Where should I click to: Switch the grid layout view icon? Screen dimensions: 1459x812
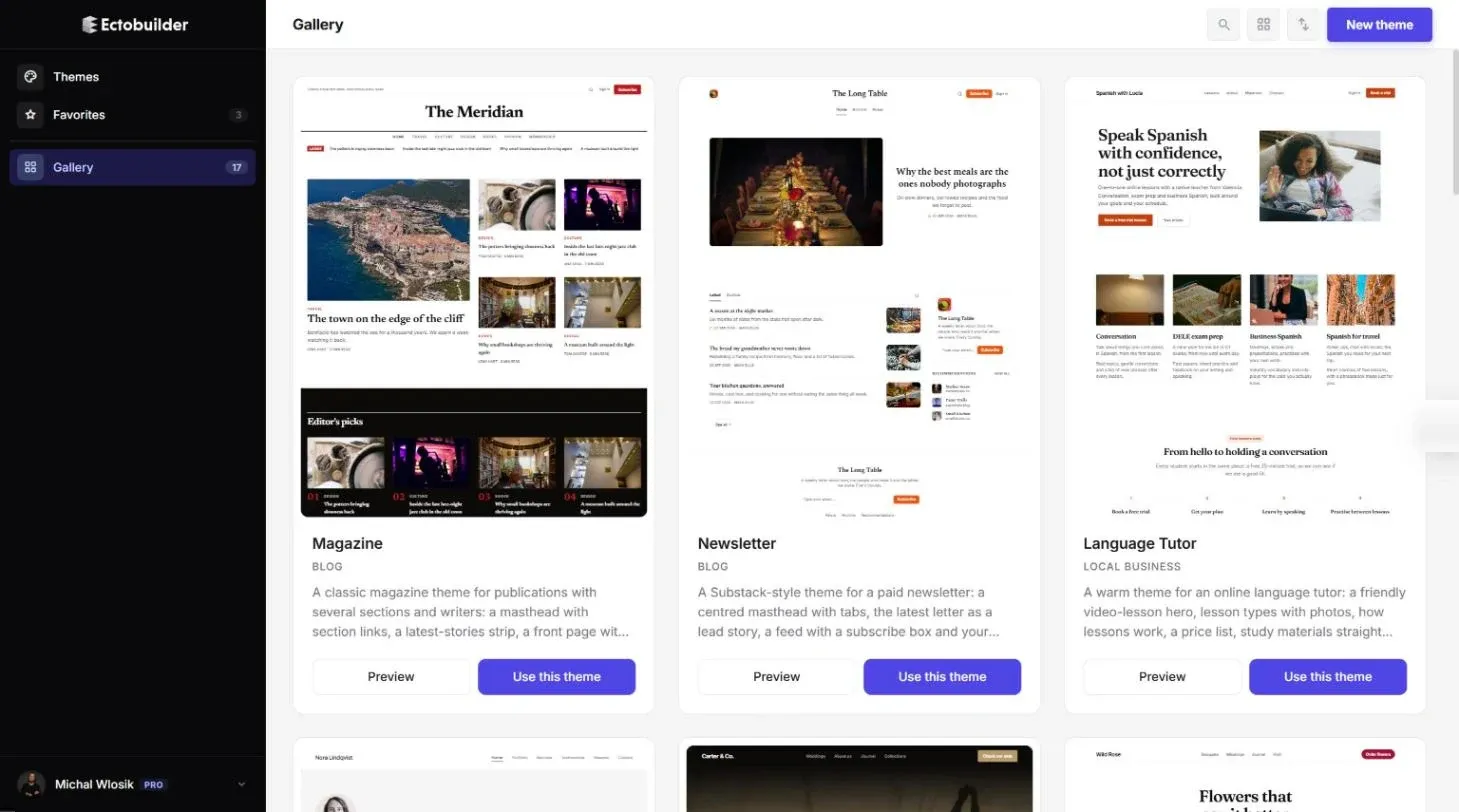click(1263, 25)
